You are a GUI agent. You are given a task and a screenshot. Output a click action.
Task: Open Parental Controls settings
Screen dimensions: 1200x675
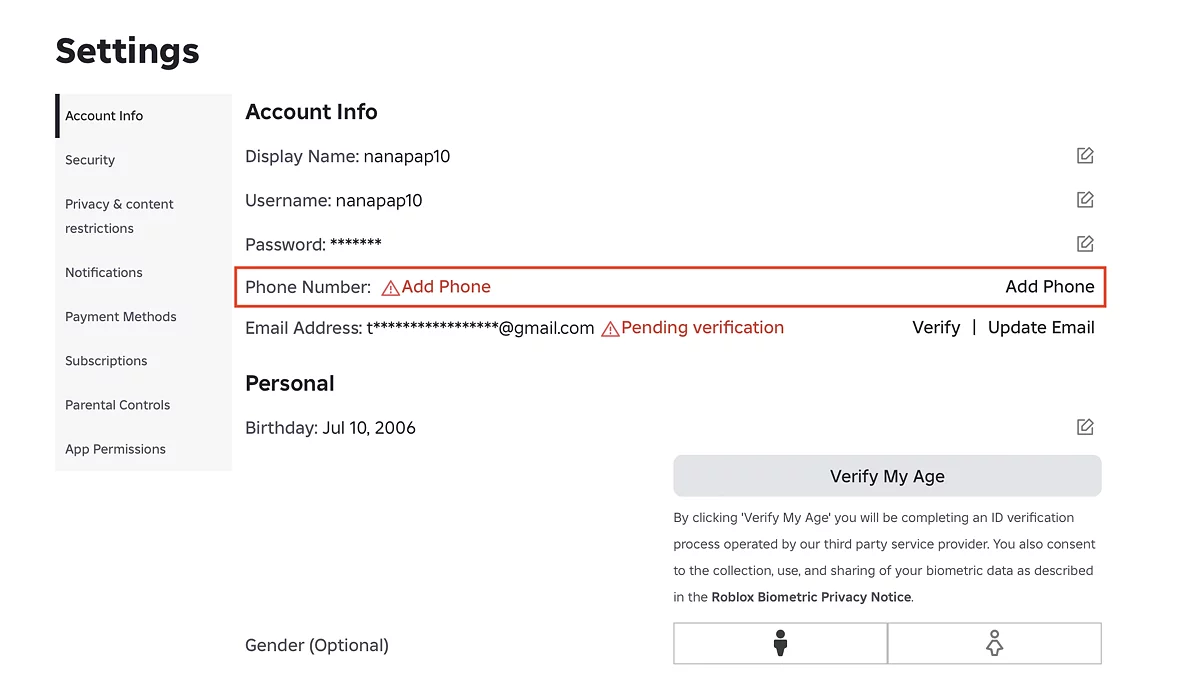pyautogui.click(x=118, y=405)
